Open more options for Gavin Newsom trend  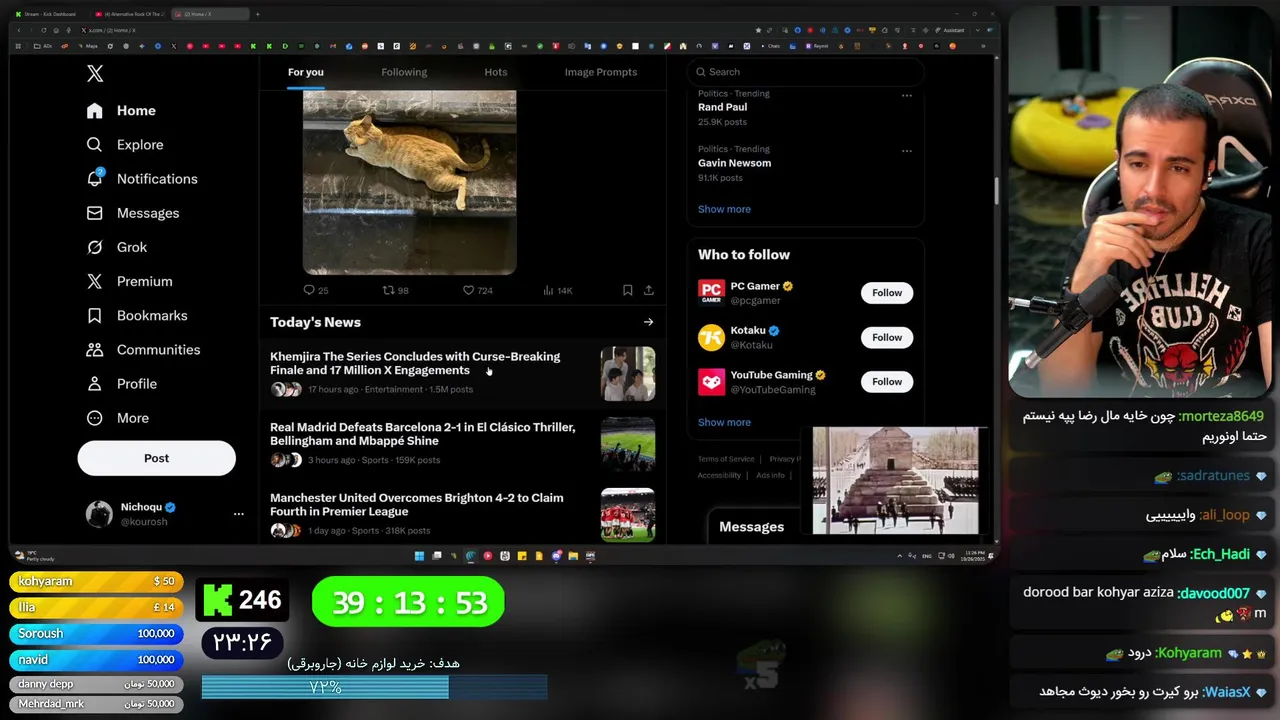click(907, 151)
